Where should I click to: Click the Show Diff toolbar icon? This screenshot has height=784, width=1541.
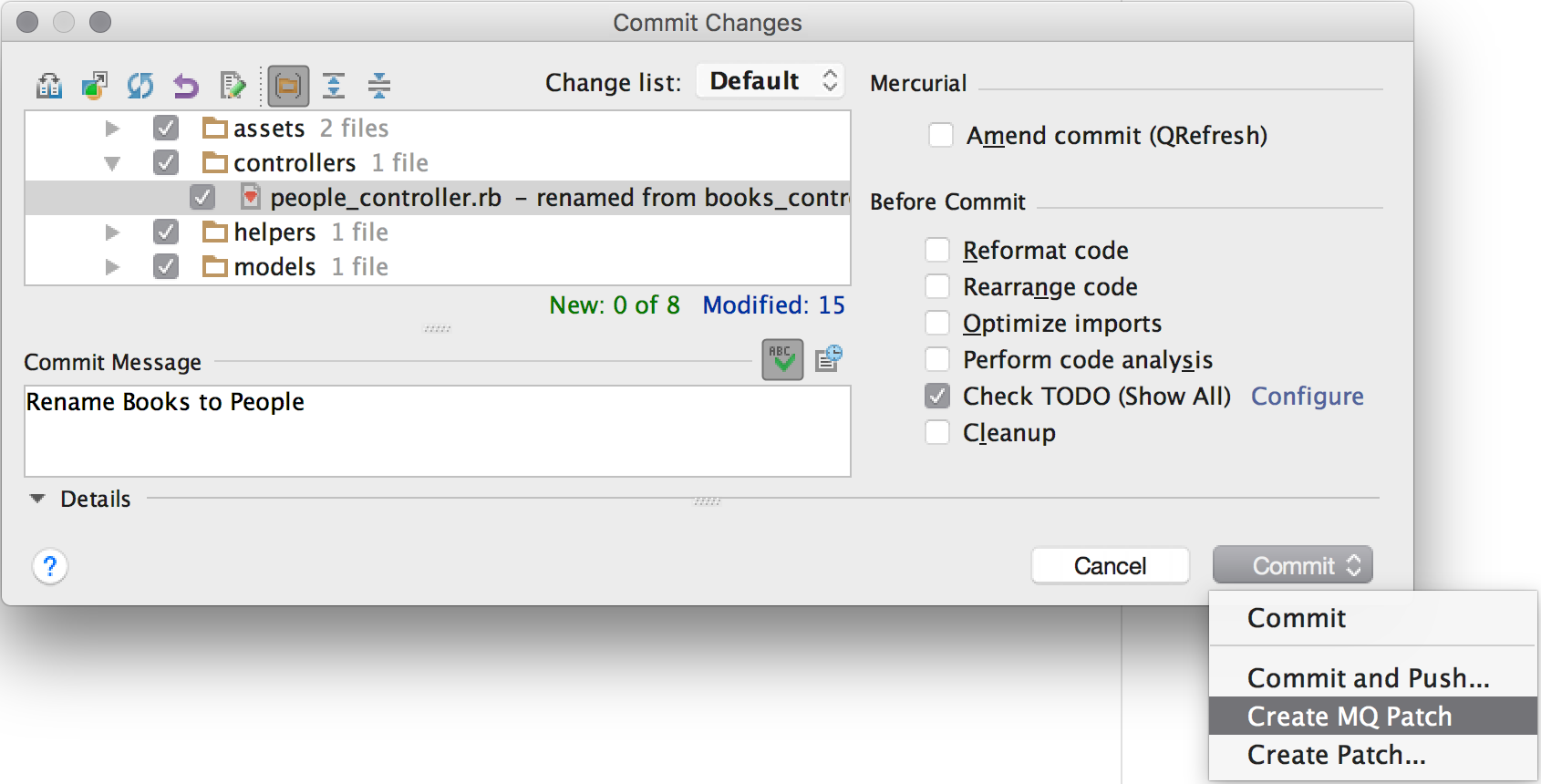tap(49, 86)
